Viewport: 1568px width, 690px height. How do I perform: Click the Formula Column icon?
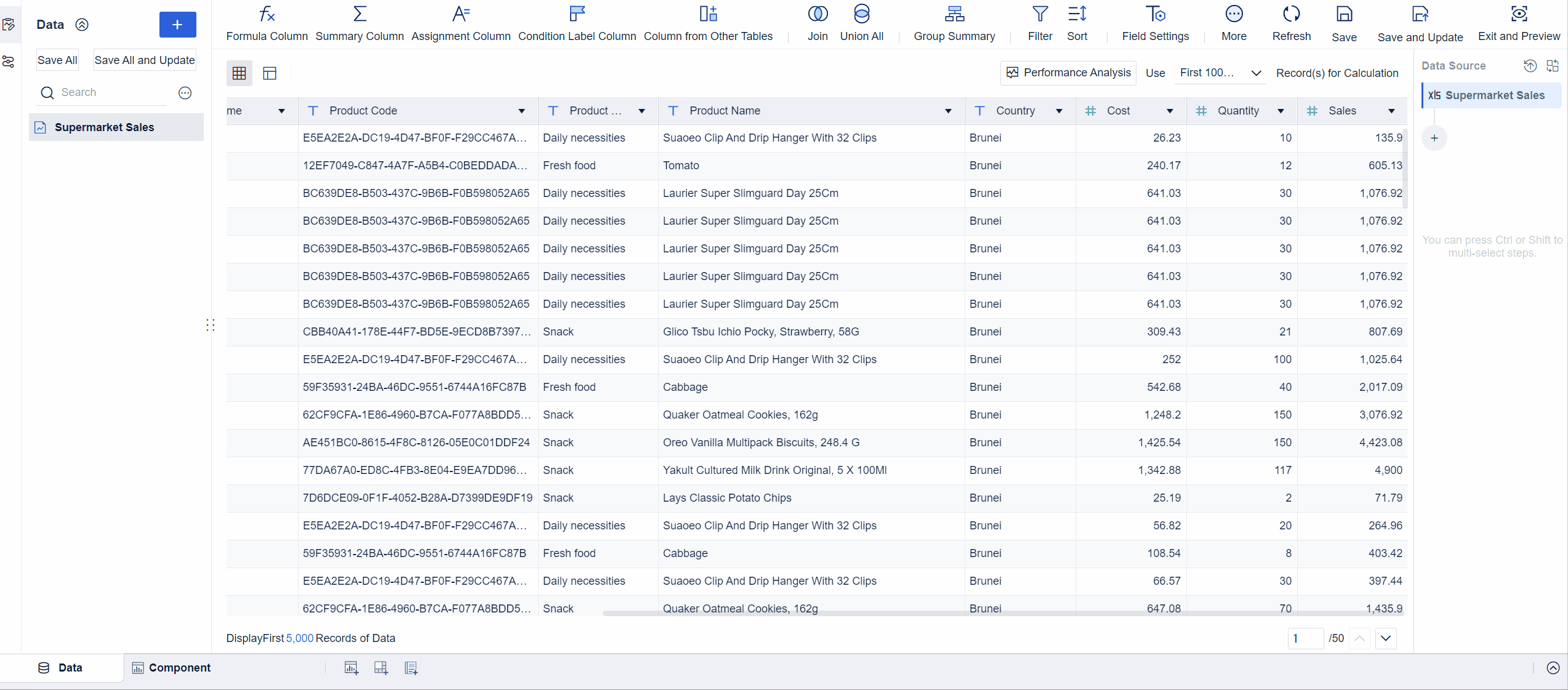pyautogui.click(x=267, y=15)
